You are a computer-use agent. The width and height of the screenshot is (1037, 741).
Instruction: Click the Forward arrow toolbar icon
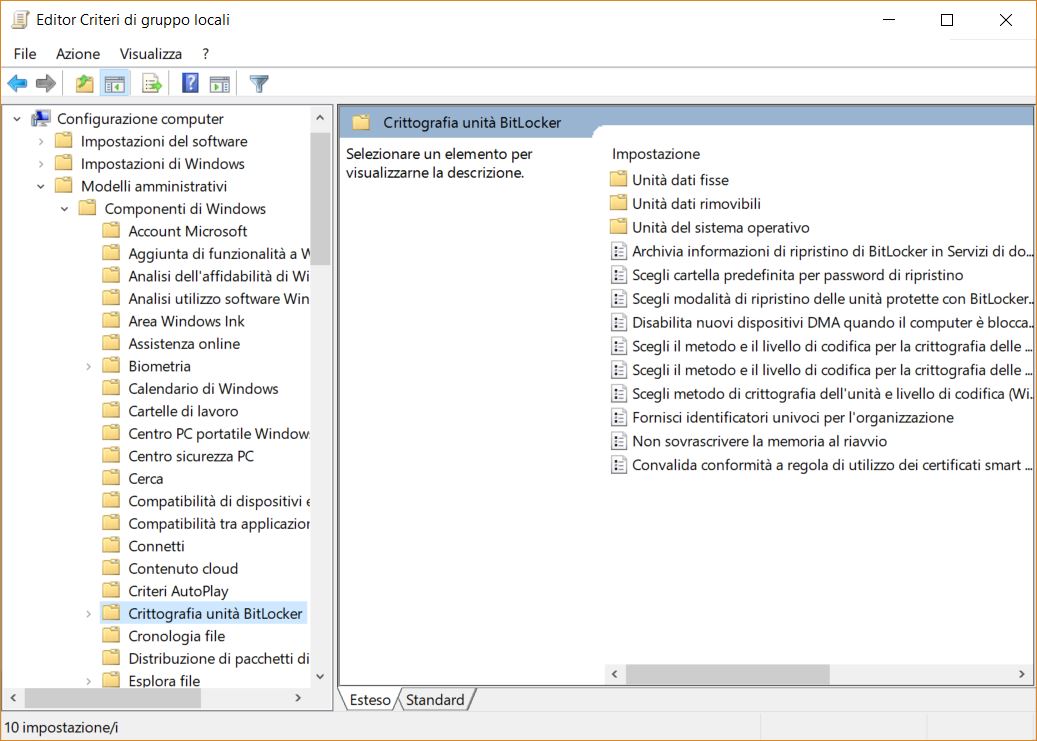coord(46,83)
